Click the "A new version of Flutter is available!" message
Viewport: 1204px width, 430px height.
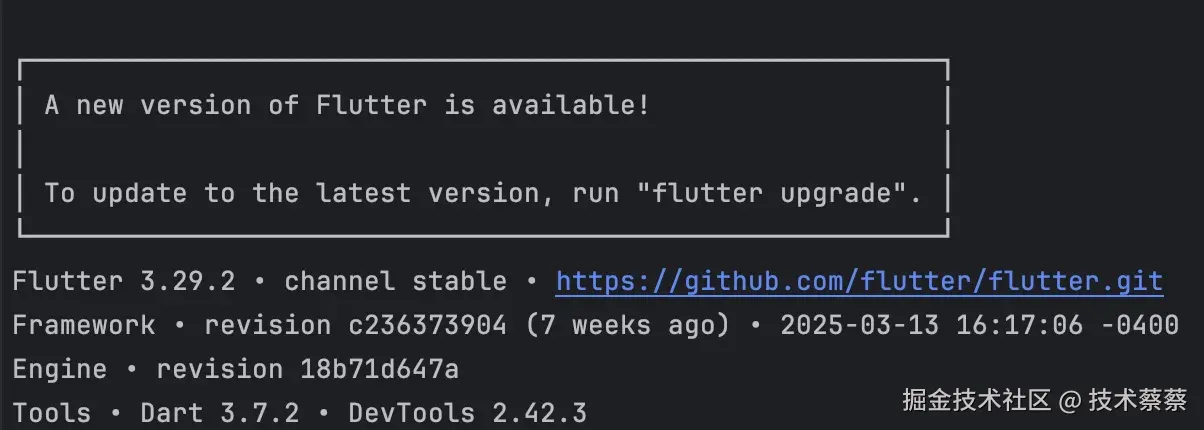pos(347,105)
